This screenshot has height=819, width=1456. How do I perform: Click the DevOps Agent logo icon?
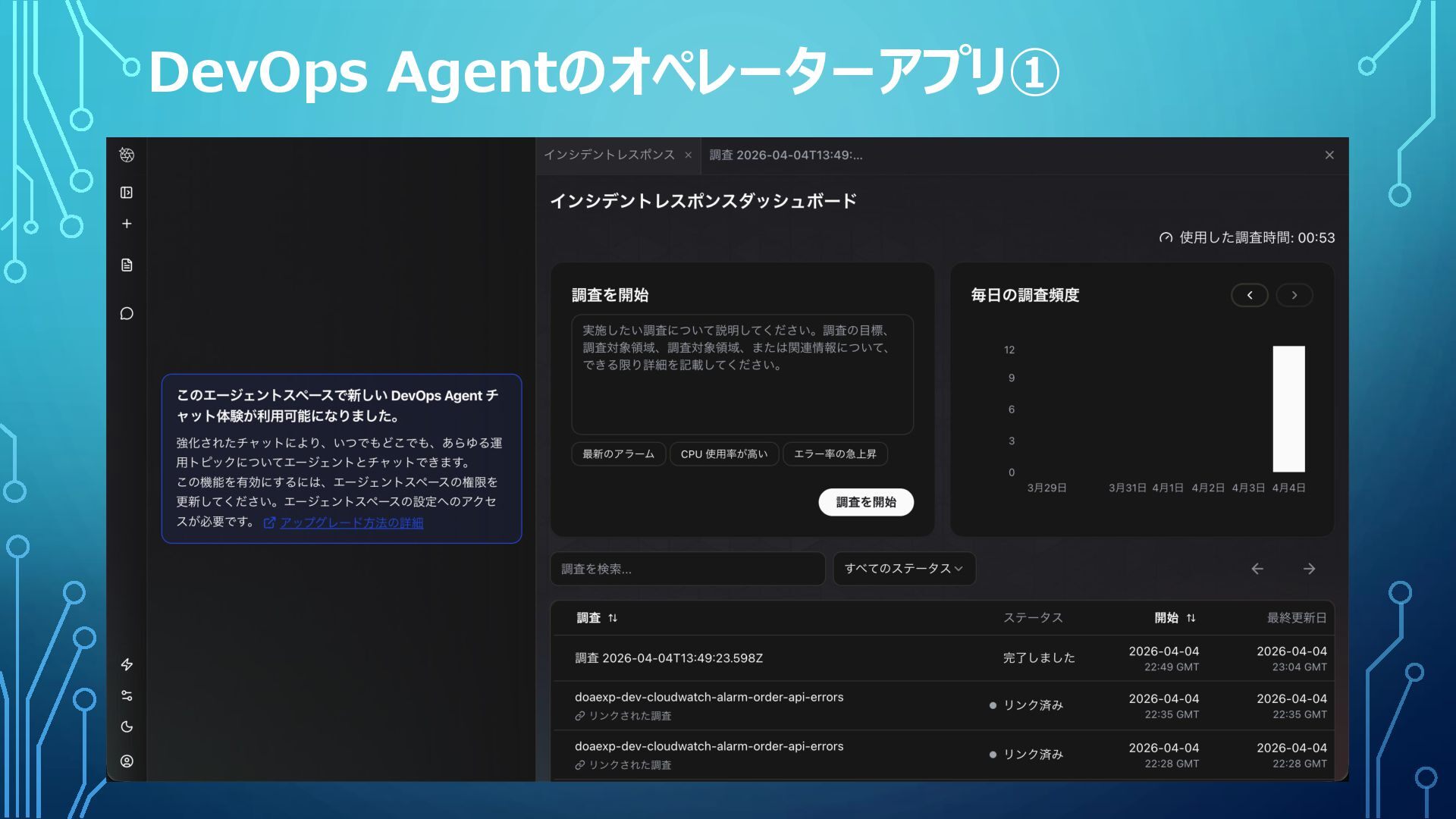[x=127, y=155]
